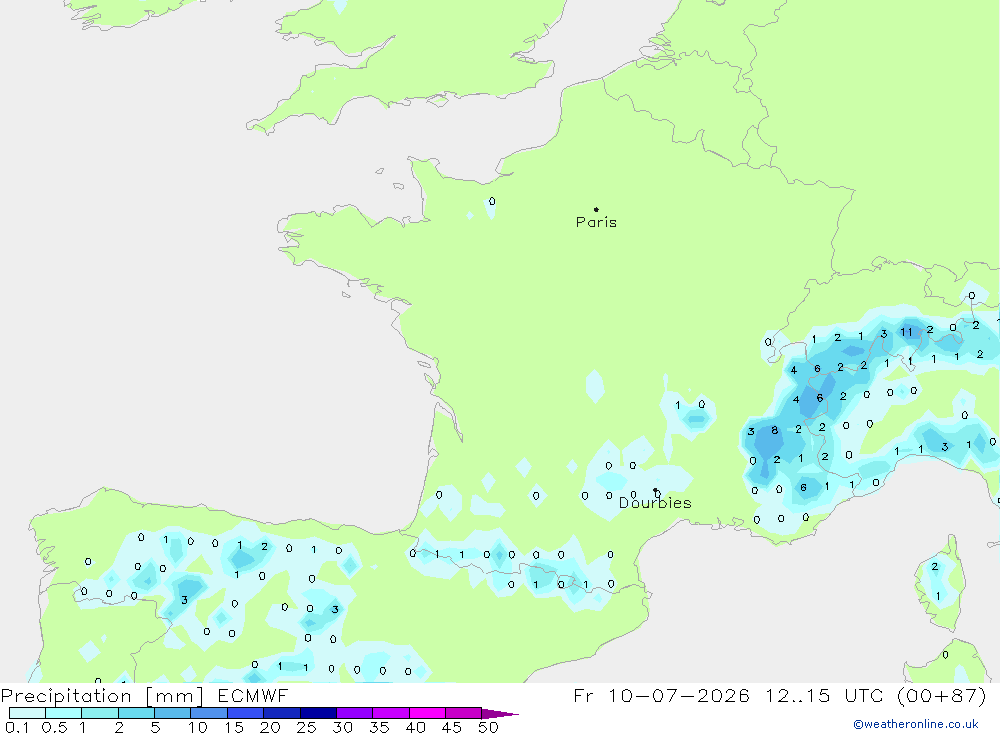
Task: Click the '15' legend scale label
Action: click(234, 727)
